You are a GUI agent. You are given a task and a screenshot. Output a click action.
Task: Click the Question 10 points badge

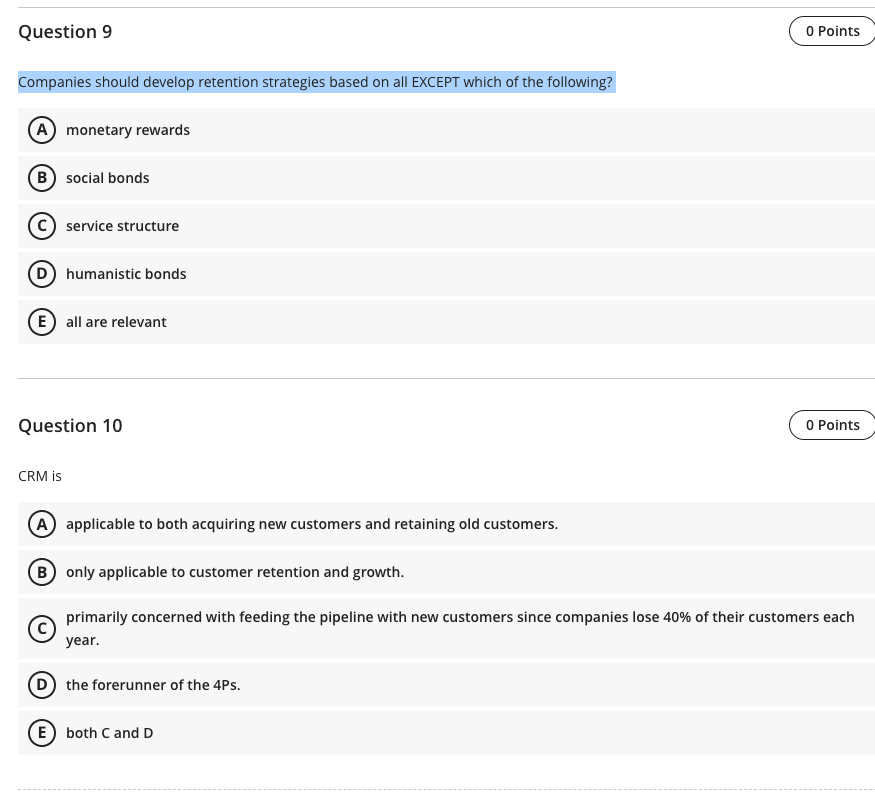[832, 425]
